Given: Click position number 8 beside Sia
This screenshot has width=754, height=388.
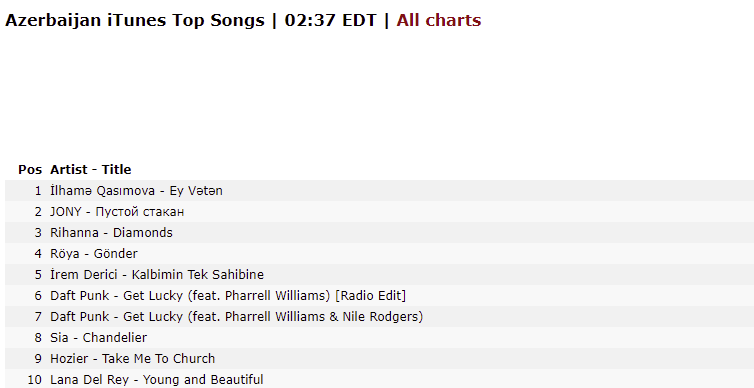Looking at the screenshot, I should point(38,338).
